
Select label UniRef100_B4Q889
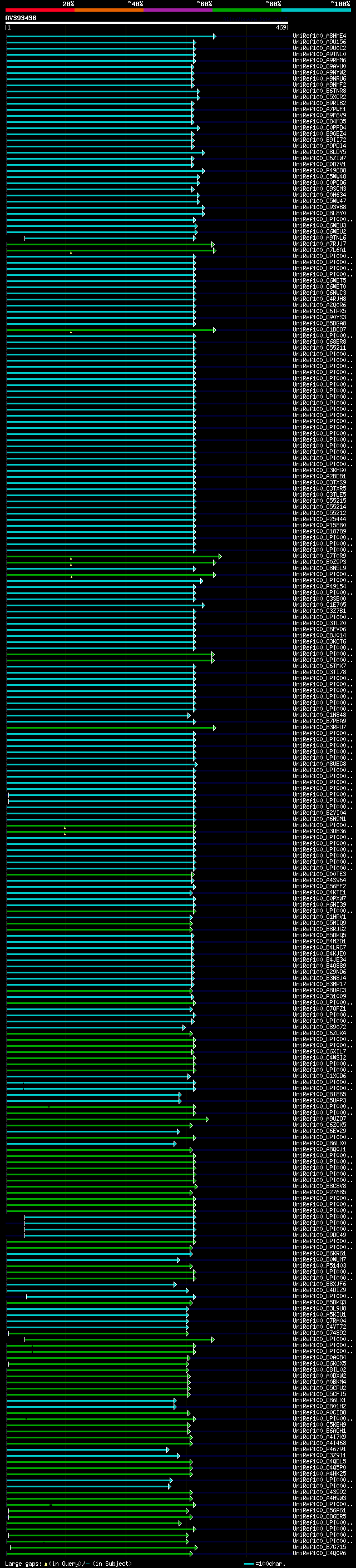click(x=319, y=966)
